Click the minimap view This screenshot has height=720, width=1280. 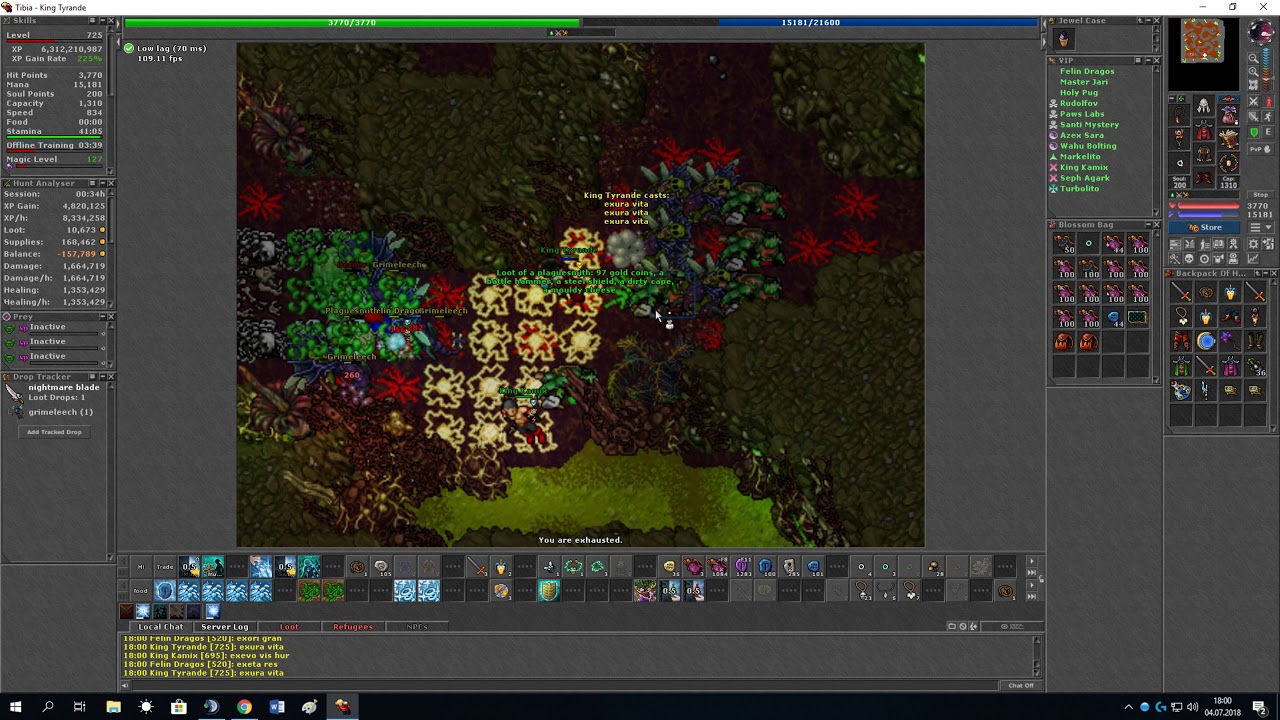[1203, 54]
